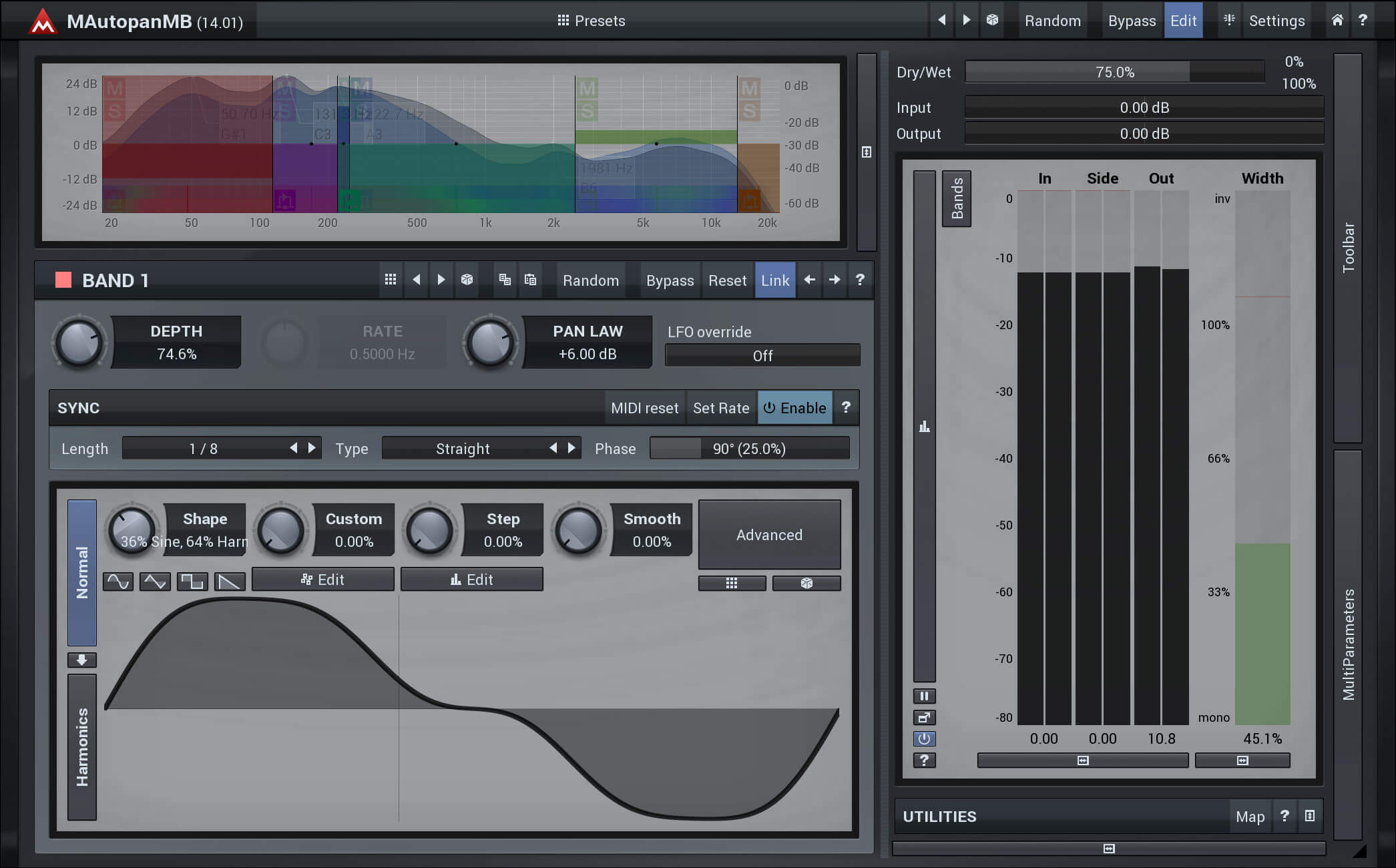This screenshot has height=868, width=1396.
Task: Click the MIDI reset button
Action: point(644,407)
